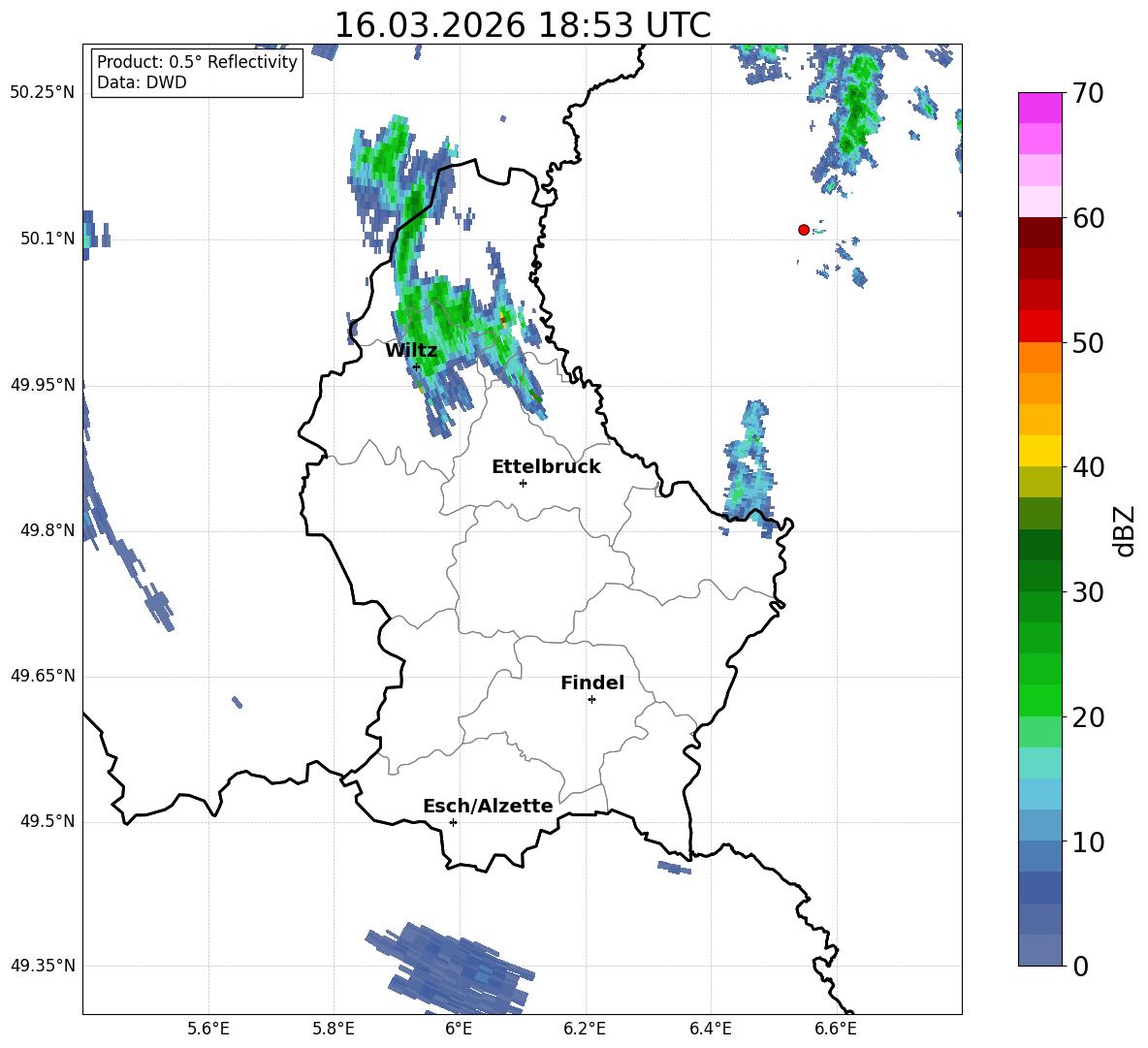Click the cross marker below Ettelbruck

(523, 483)
